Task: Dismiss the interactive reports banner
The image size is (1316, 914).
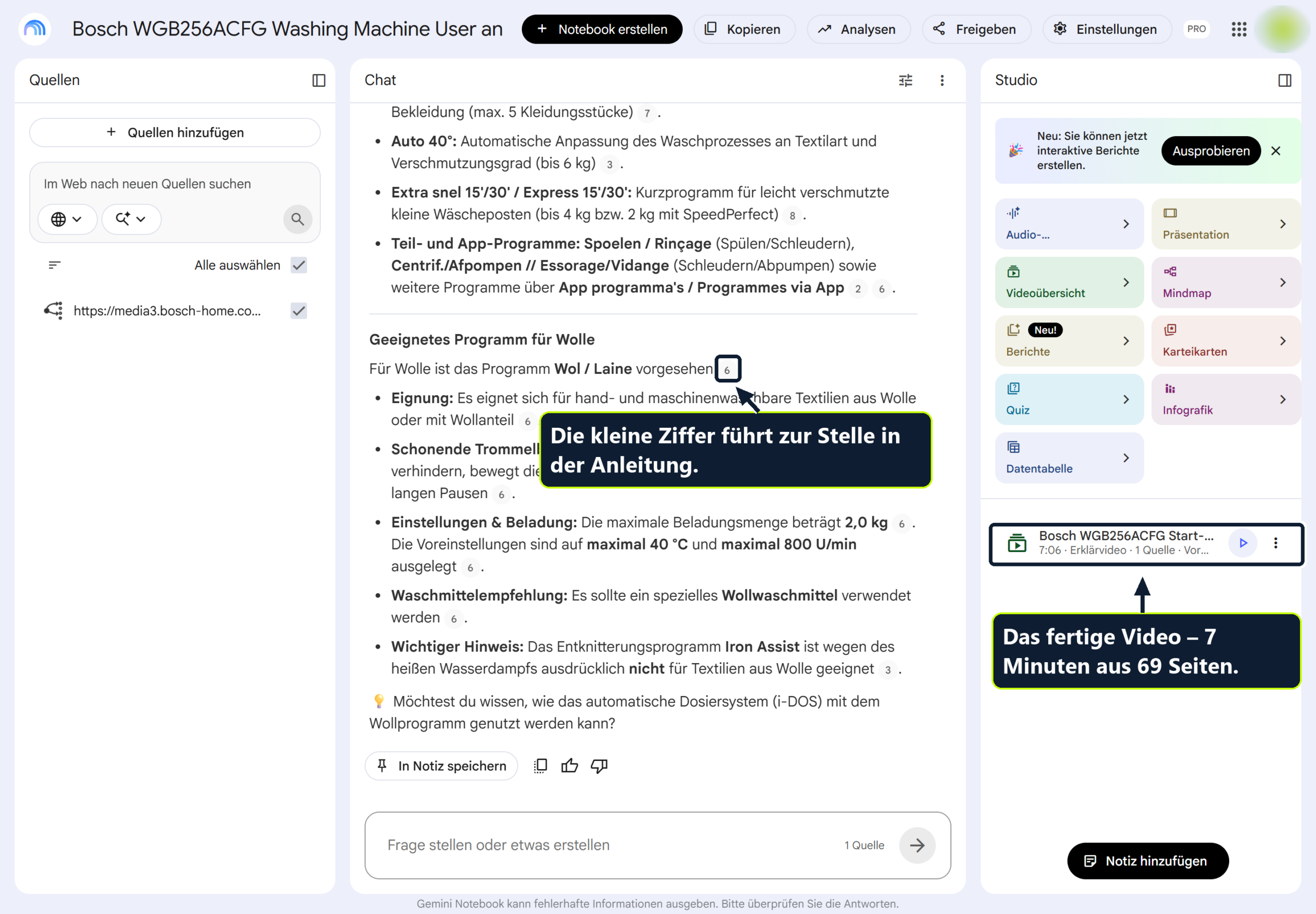Action: pos(1275,151)
